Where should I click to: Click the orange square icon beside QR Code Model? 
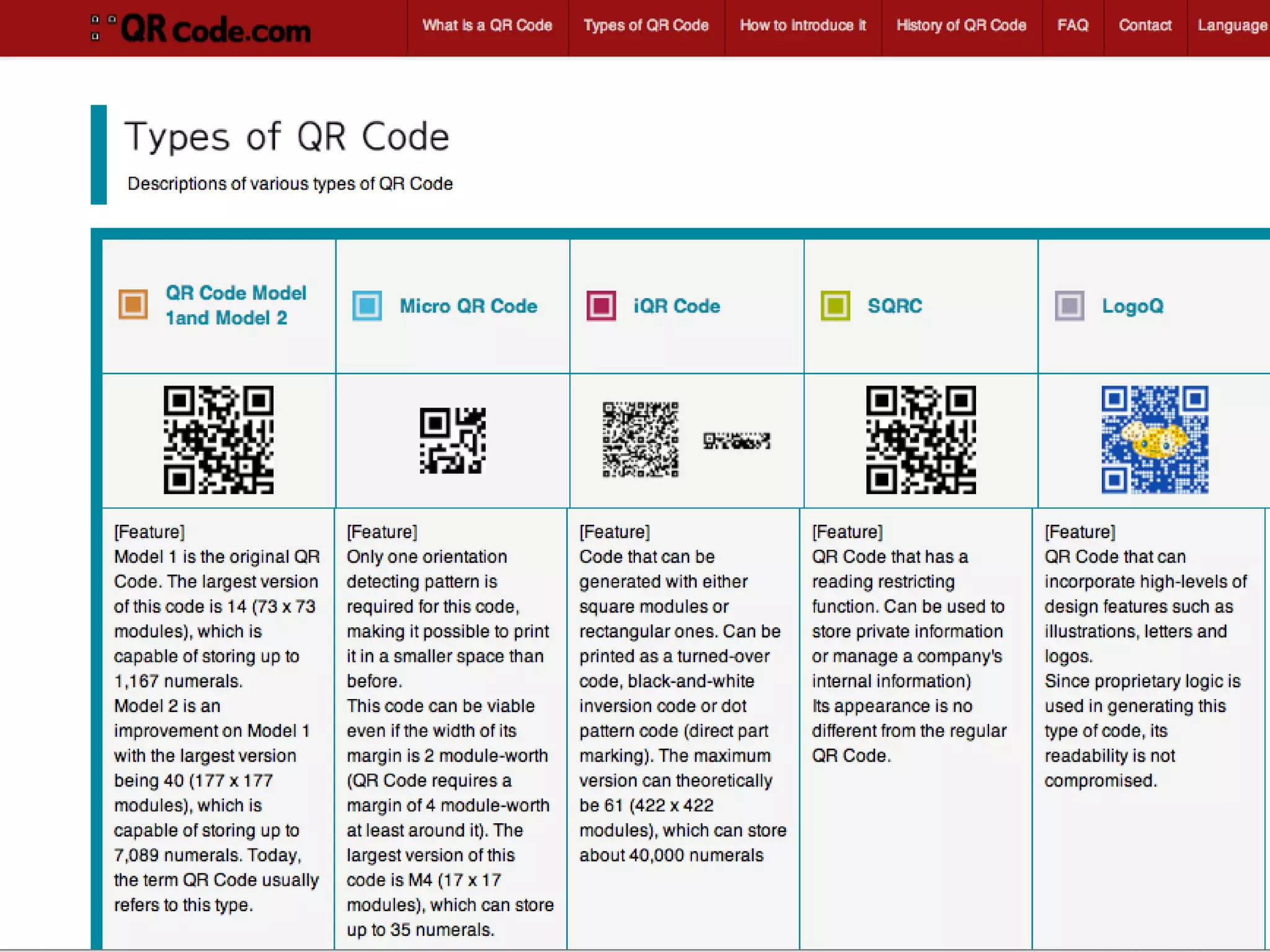(133, 305)
